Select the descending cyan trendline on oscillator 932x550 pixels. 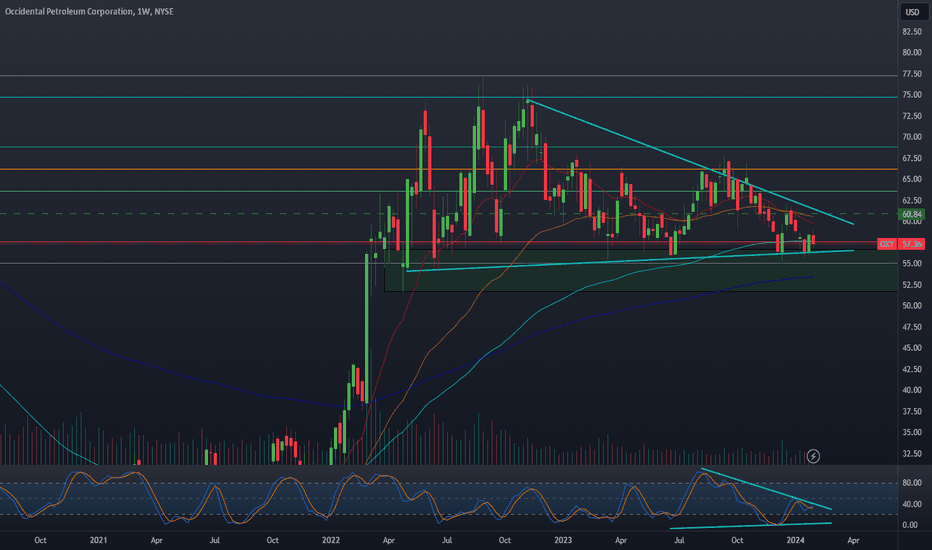[x=766, y=489]
